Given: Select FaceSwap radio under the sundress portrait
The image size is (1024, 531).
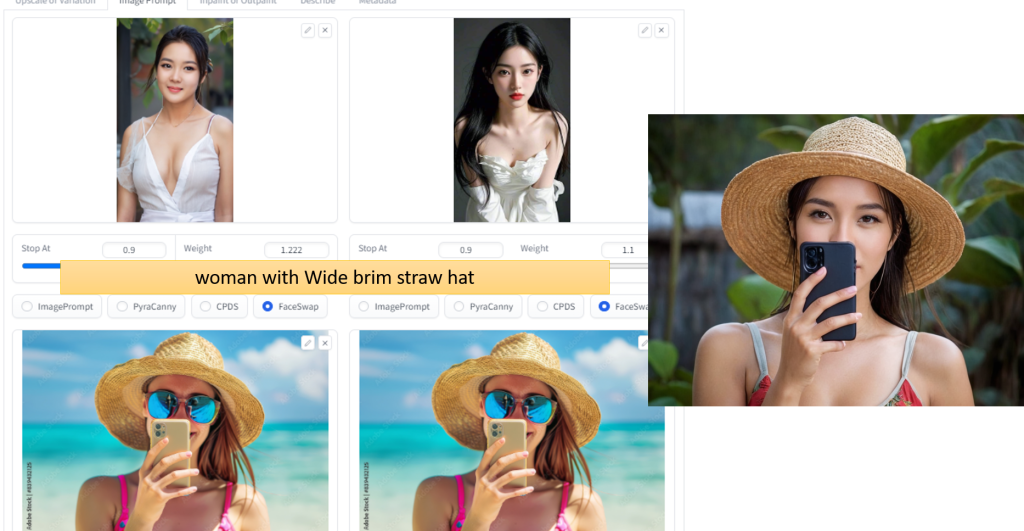Looking at the screenshot, I should click(267, 307).
